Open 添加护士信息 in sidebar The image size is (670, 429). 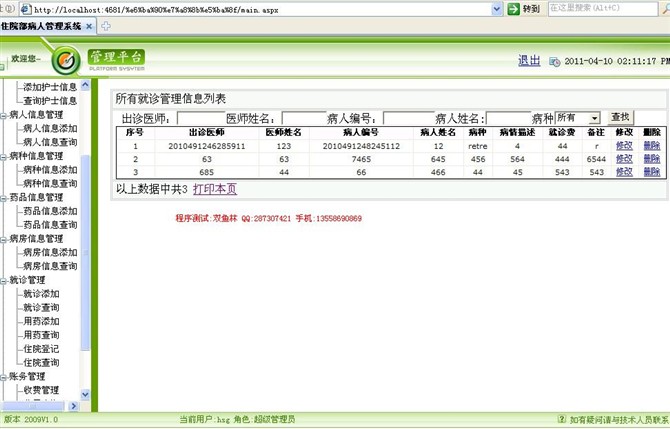coord(50,87)
